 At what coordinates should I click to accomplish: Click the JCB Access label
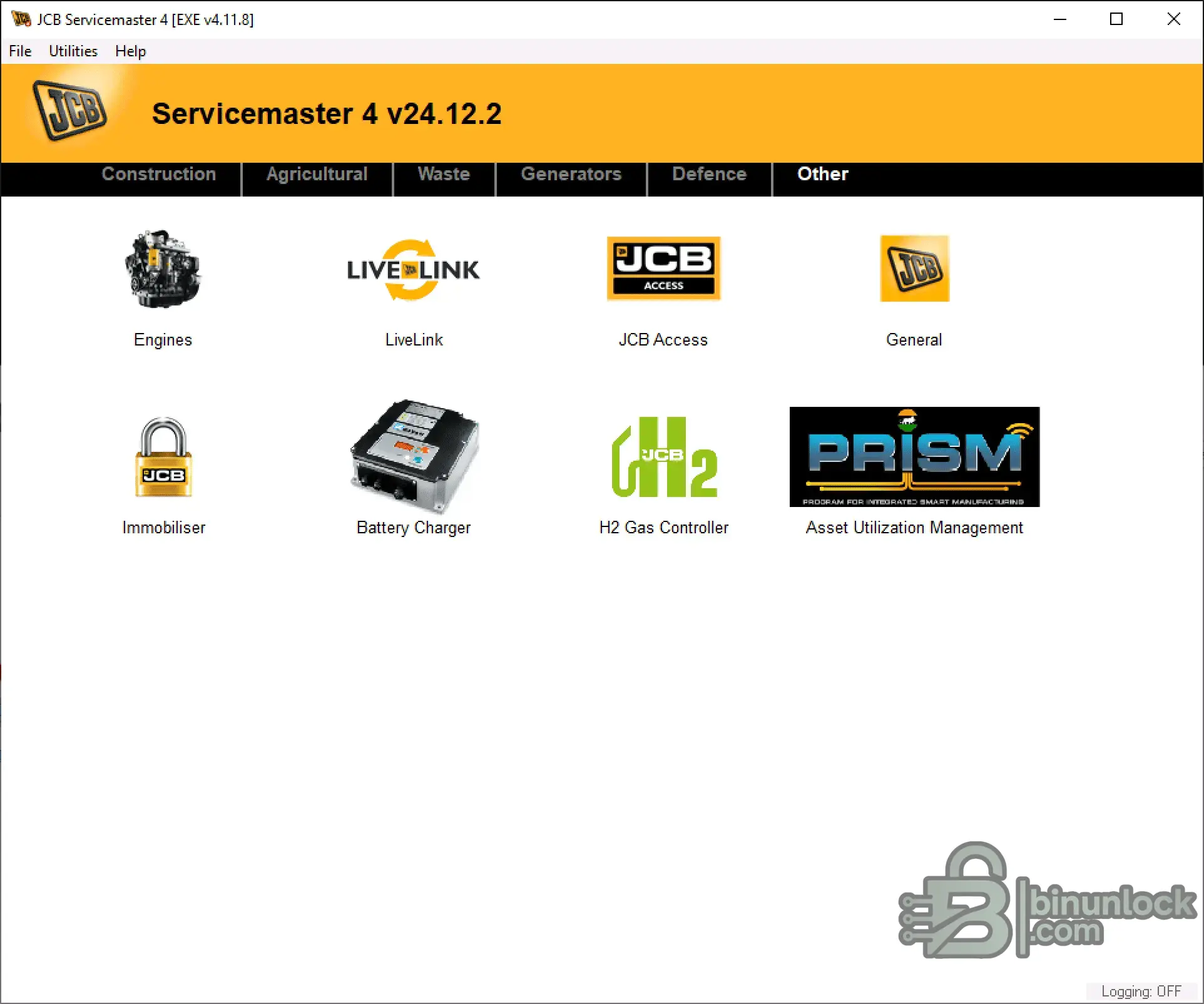click(x=663, y=340)
